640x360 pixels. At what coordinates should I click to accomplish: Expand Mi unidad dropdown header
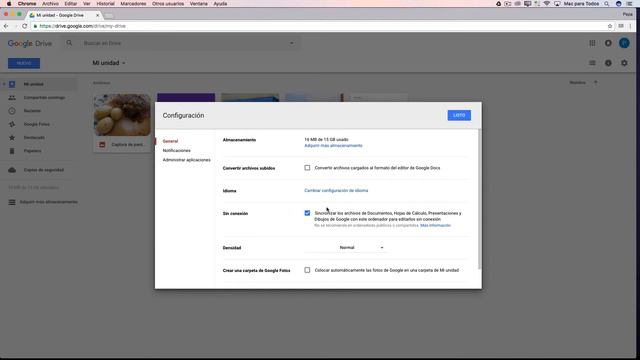pos(109,63)
